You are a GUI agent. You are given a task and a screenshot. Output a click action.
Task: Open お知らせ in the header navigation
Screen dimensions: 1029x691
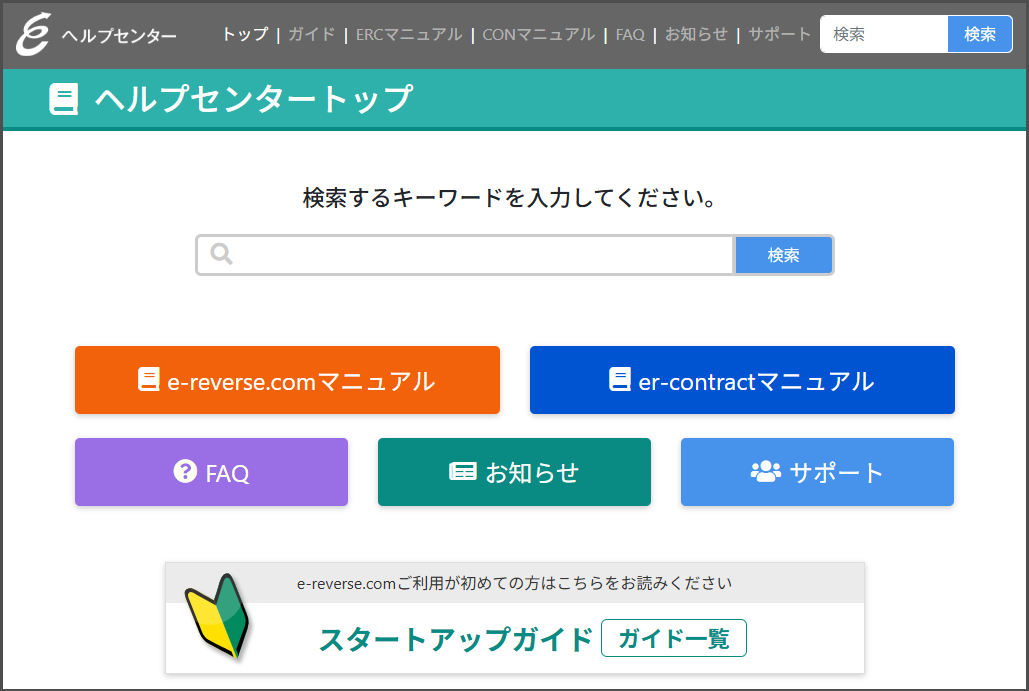click(x=696, y=34)
